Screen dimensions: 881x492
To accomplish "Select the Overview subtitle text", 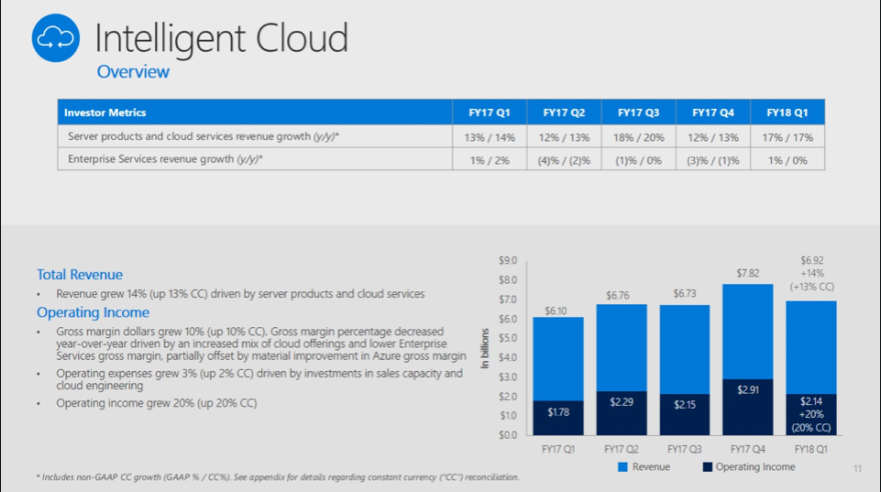I will (132, 72).
